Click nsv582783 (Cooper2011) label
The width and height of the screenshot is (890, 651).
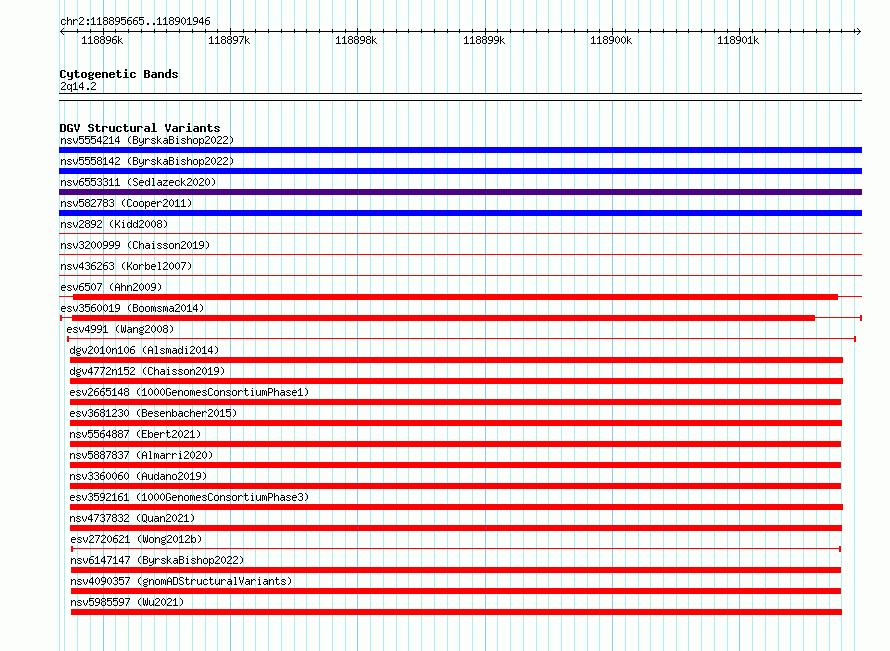coord(125,203)
